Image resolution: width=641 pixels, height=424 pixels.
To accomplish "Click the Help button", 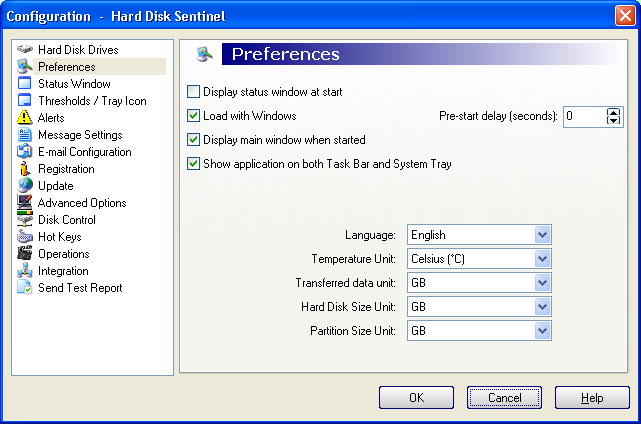I will point(592,397).
